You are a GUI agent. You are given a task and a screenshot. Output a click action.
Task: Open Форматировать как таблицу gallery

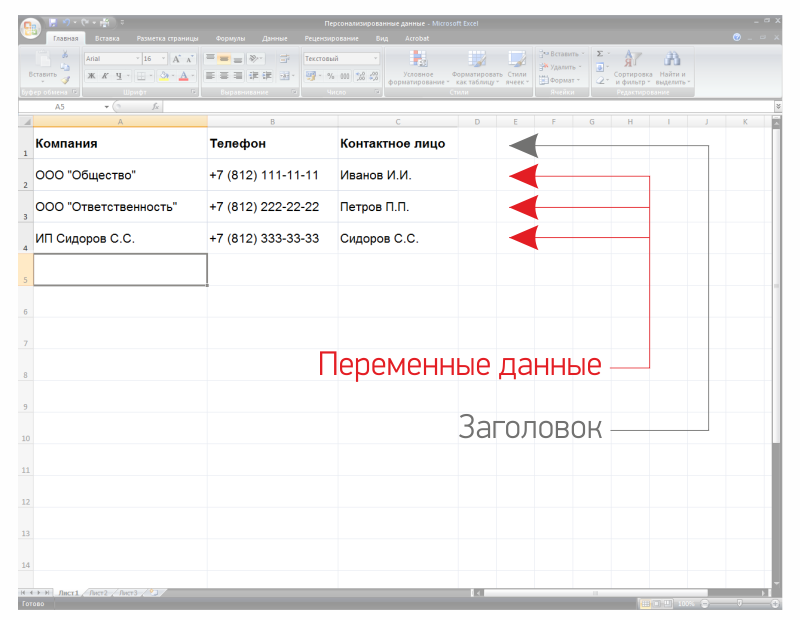(477, 67)
